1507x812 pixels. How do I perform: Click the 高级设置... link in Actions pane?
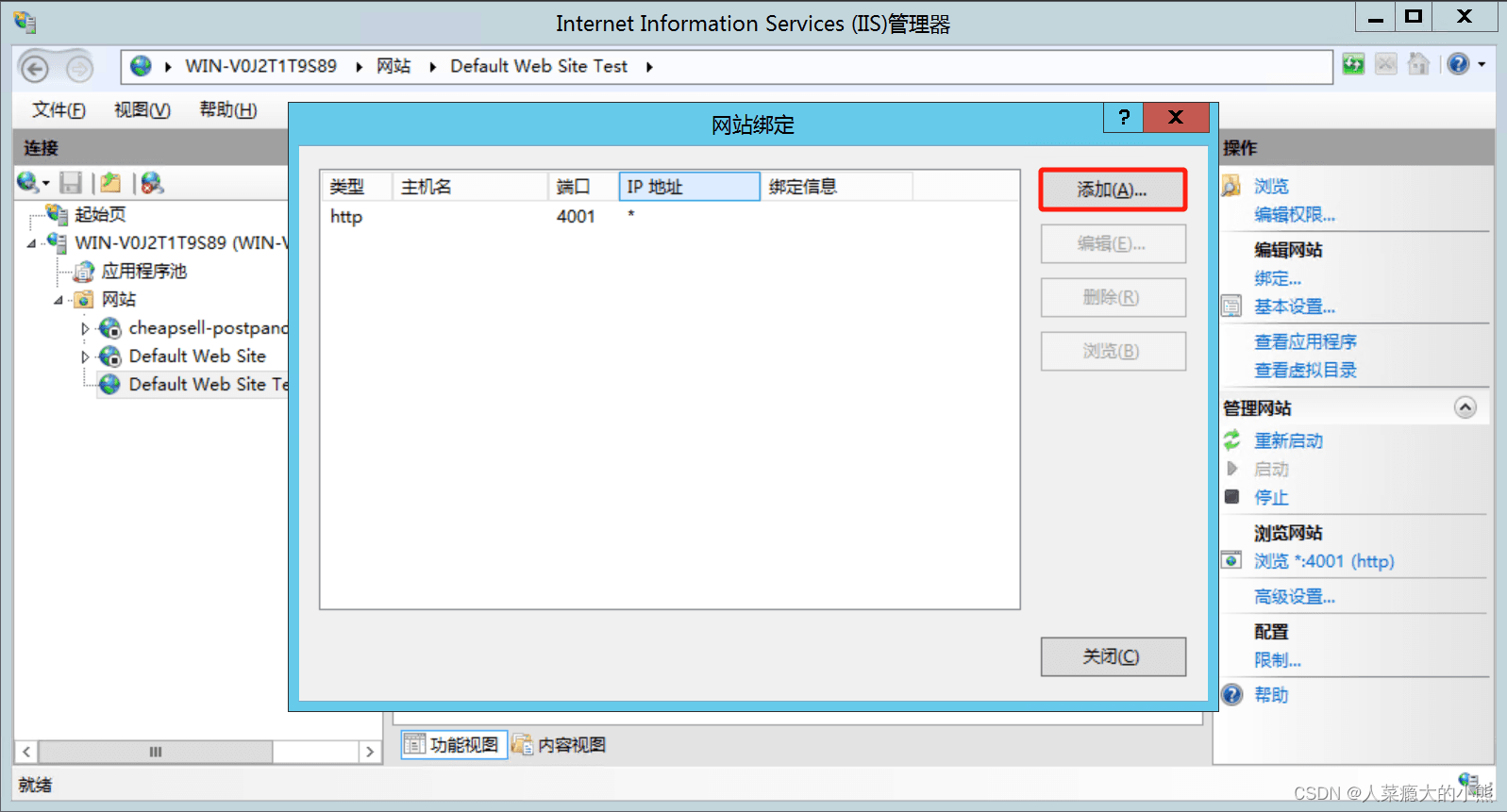pos(1294,597)
